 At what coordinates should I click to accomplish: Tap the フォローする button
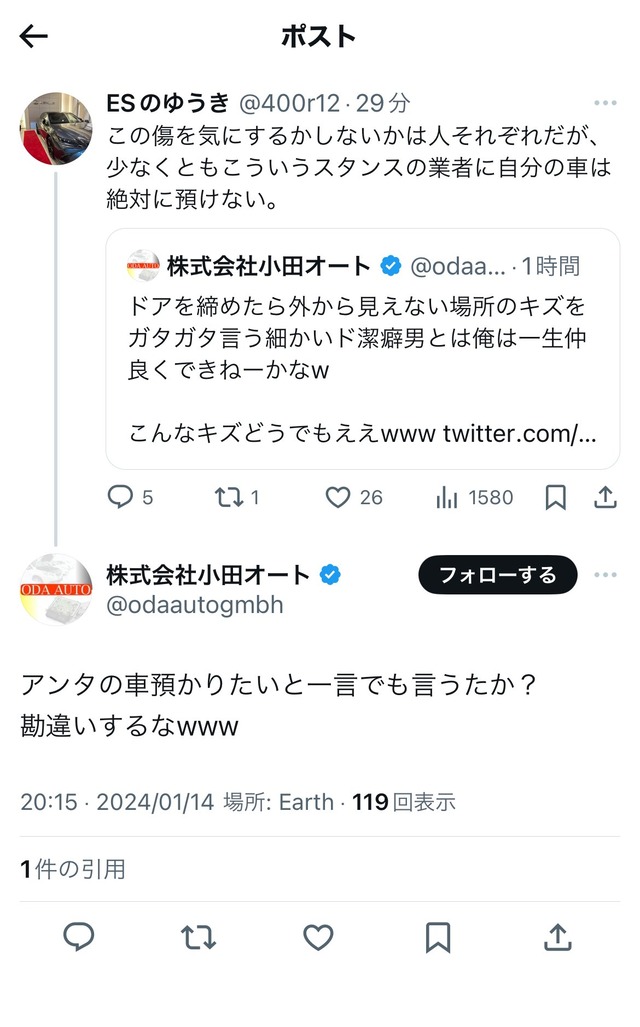[497, 575]
